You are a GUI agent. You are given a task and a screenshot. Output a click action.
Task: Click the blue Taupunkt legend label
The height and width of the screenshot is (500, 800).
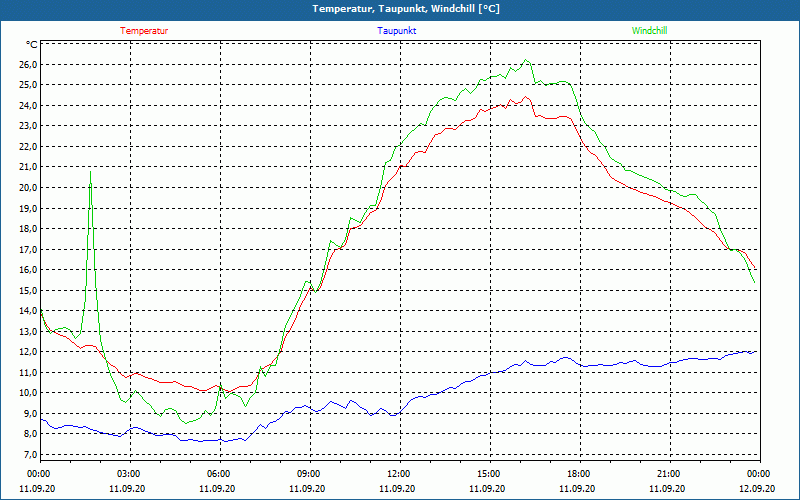[396, 31]
